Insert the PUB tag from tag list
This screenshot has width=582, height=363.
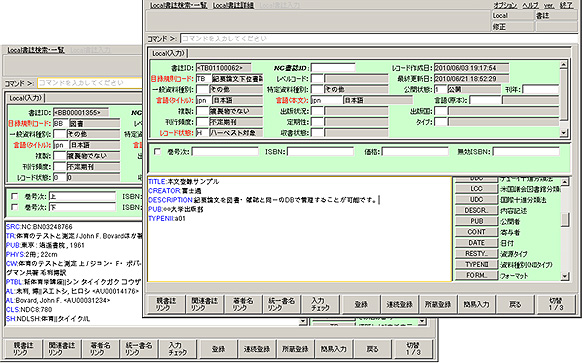tap(476, 221)
